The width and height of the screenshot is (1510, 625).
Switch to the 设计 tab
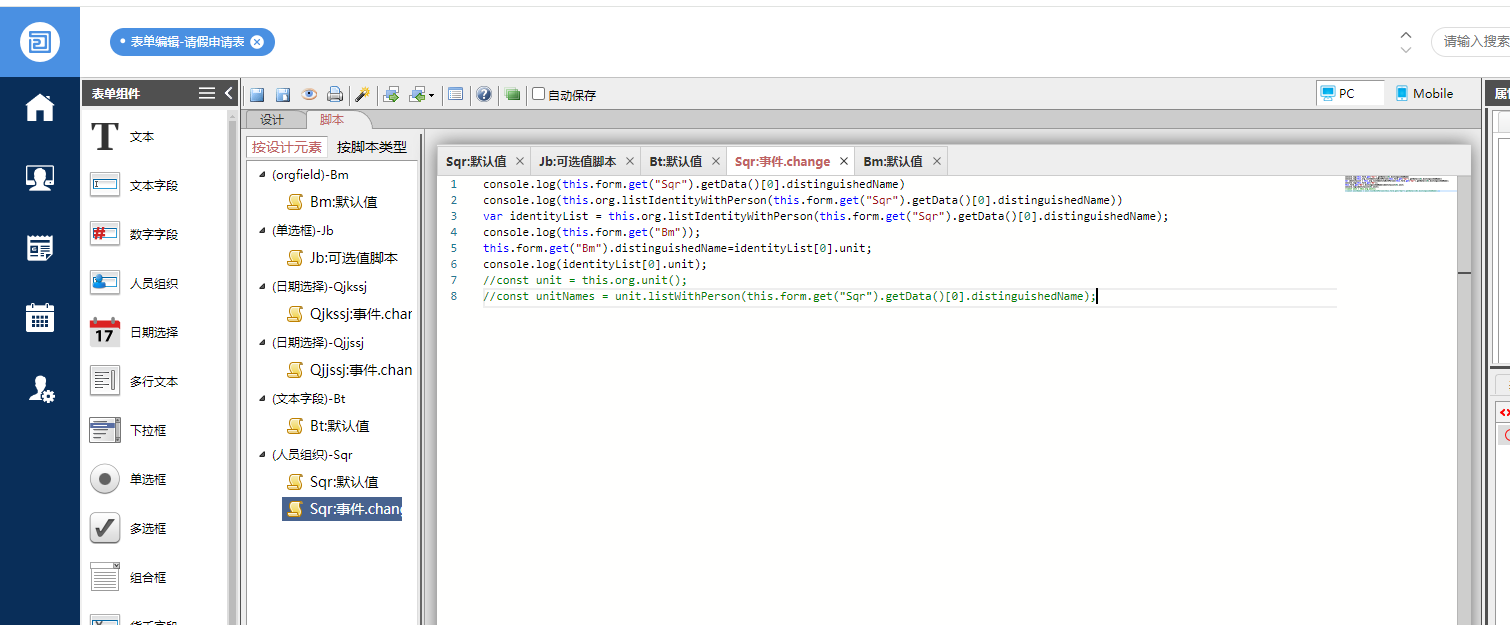point(272,120)
